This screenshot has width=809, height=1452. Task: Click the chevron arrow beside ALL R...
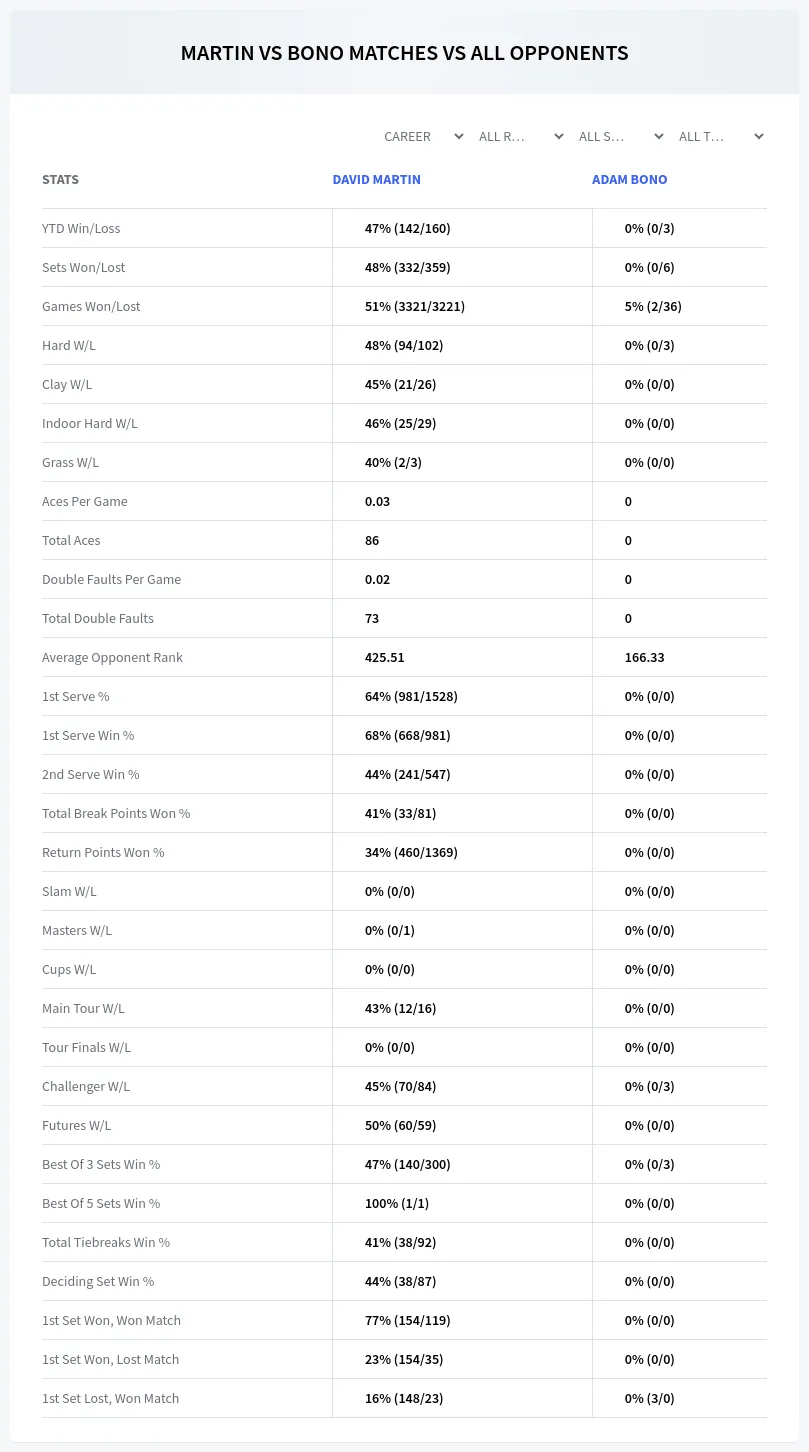pyautogui.click(x=558, y=137)
